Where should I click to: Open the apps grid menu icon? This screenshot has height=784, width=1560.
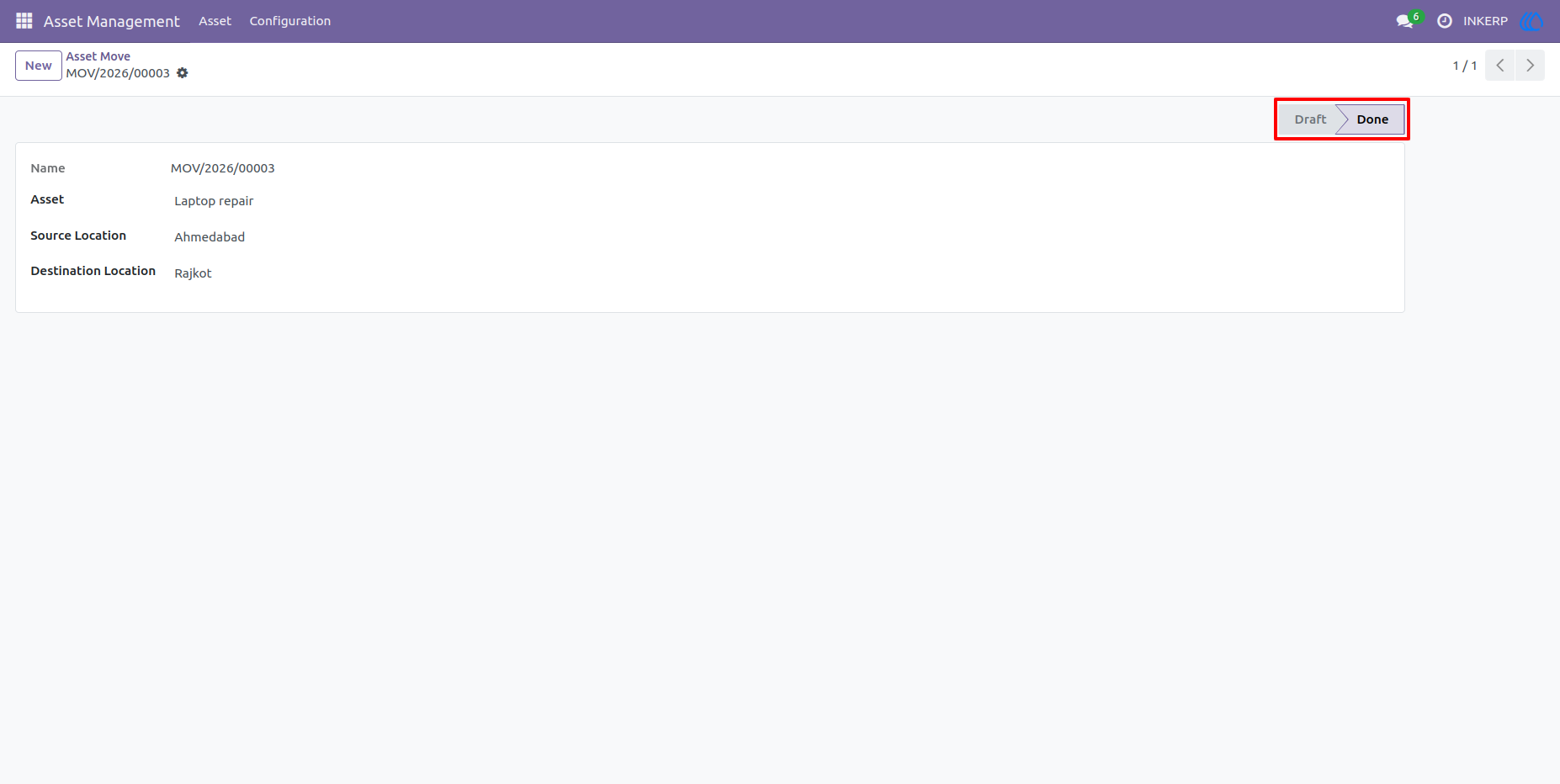(24, 21)
